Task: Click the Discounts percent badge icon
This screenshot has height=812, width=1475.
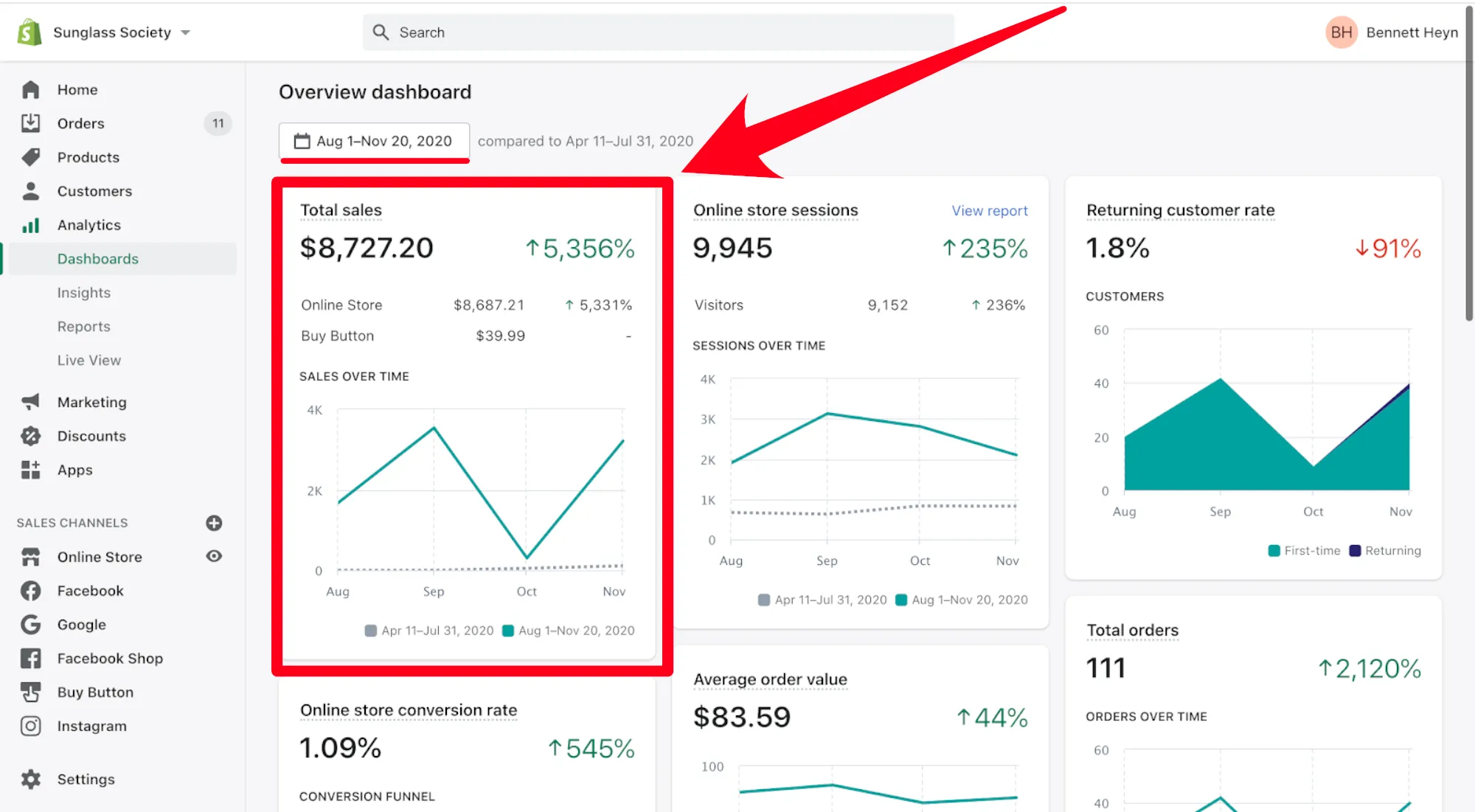Action: (x=30, y=436)
